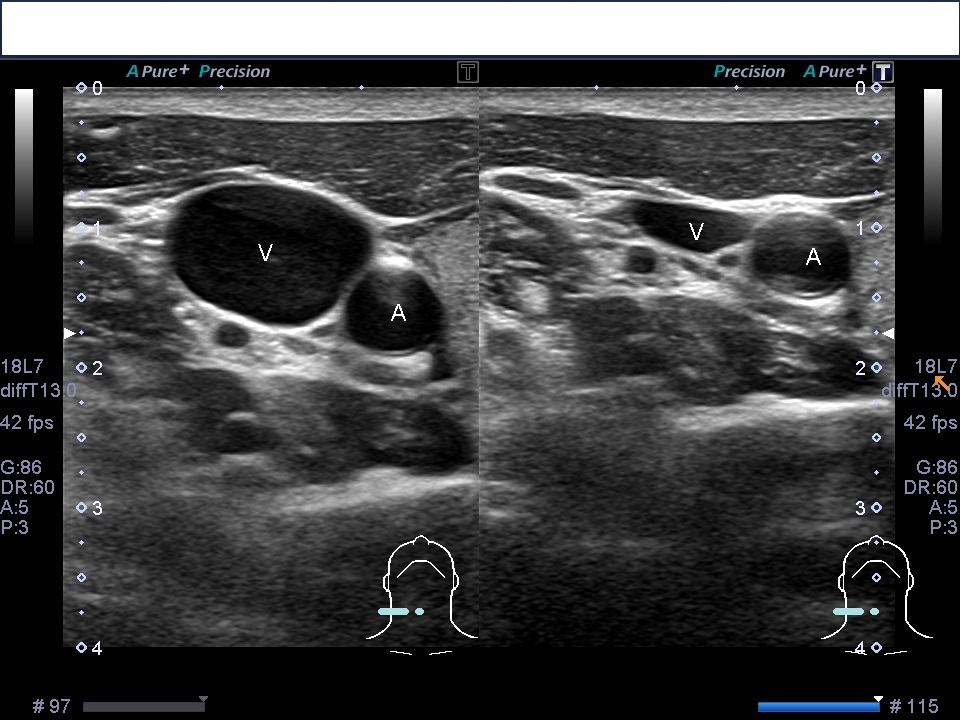The image size is (960, 720).
Task: Select the A annotation in left image
Action: pos(398,313)
